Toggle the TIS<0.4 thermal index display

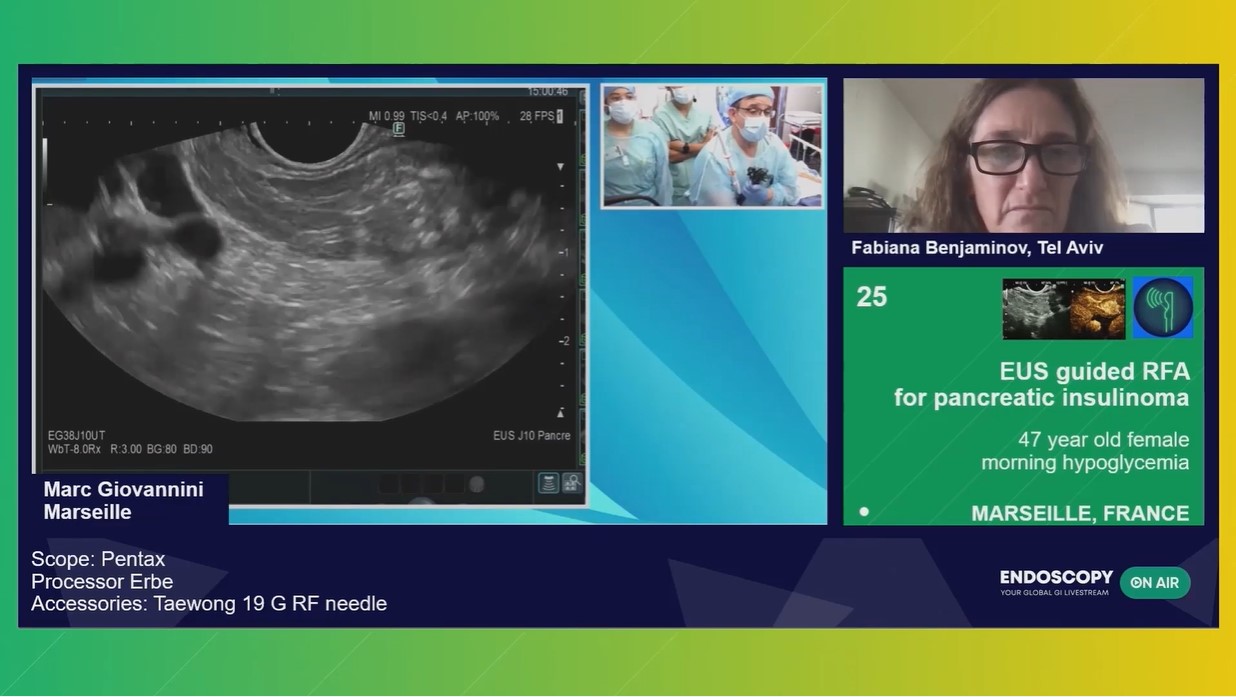point(430,115)
